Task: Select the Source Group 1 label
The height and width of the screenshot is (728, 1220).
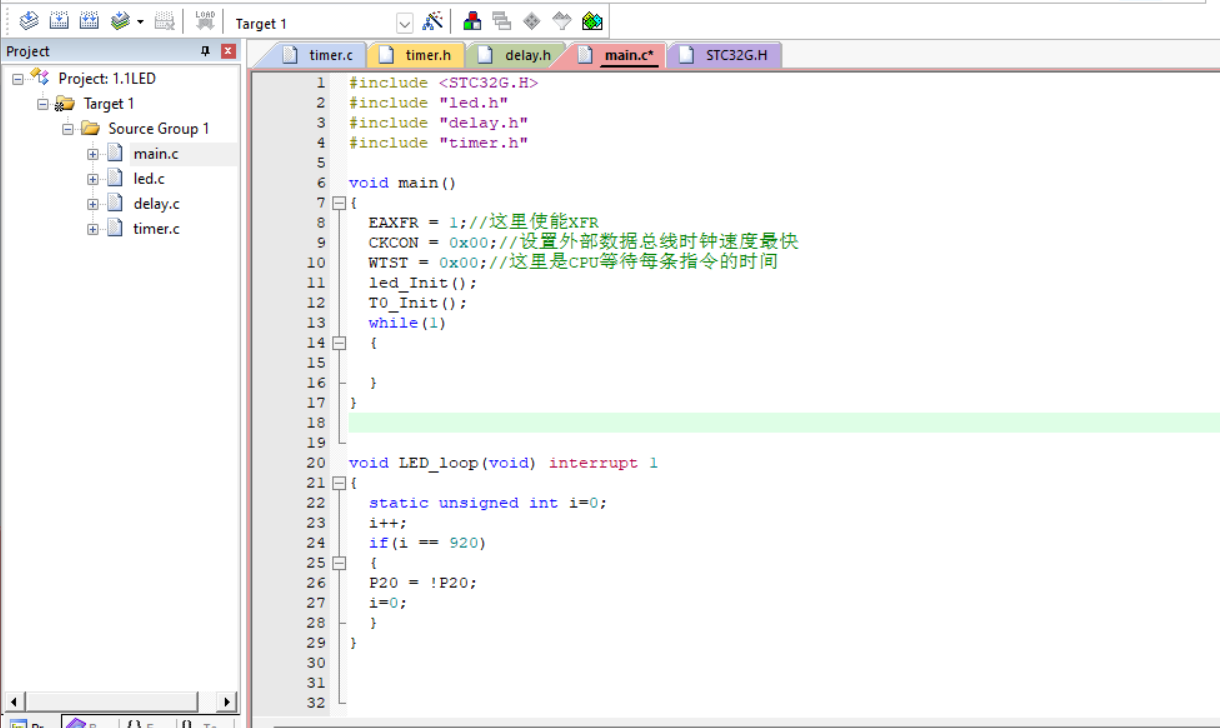Action: click(159, 129)
